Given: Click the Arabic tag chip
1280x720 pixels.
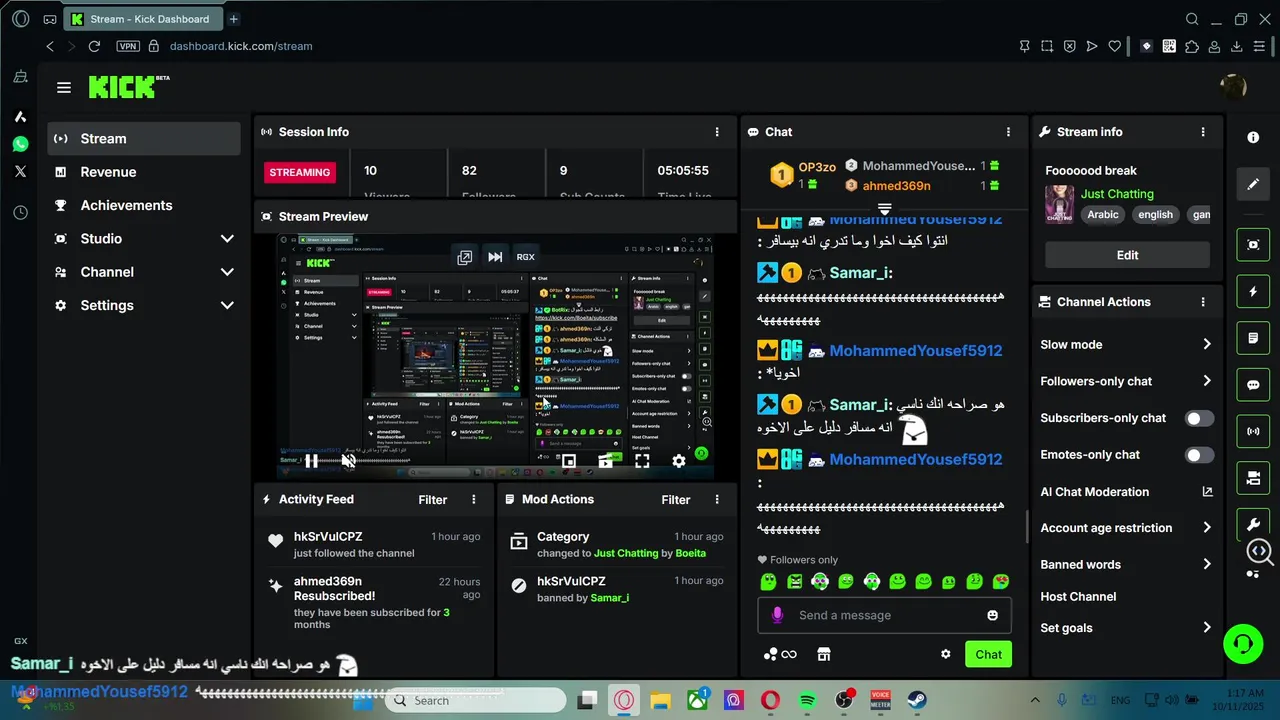Looking at the screenshot, I should point(1103,214).
